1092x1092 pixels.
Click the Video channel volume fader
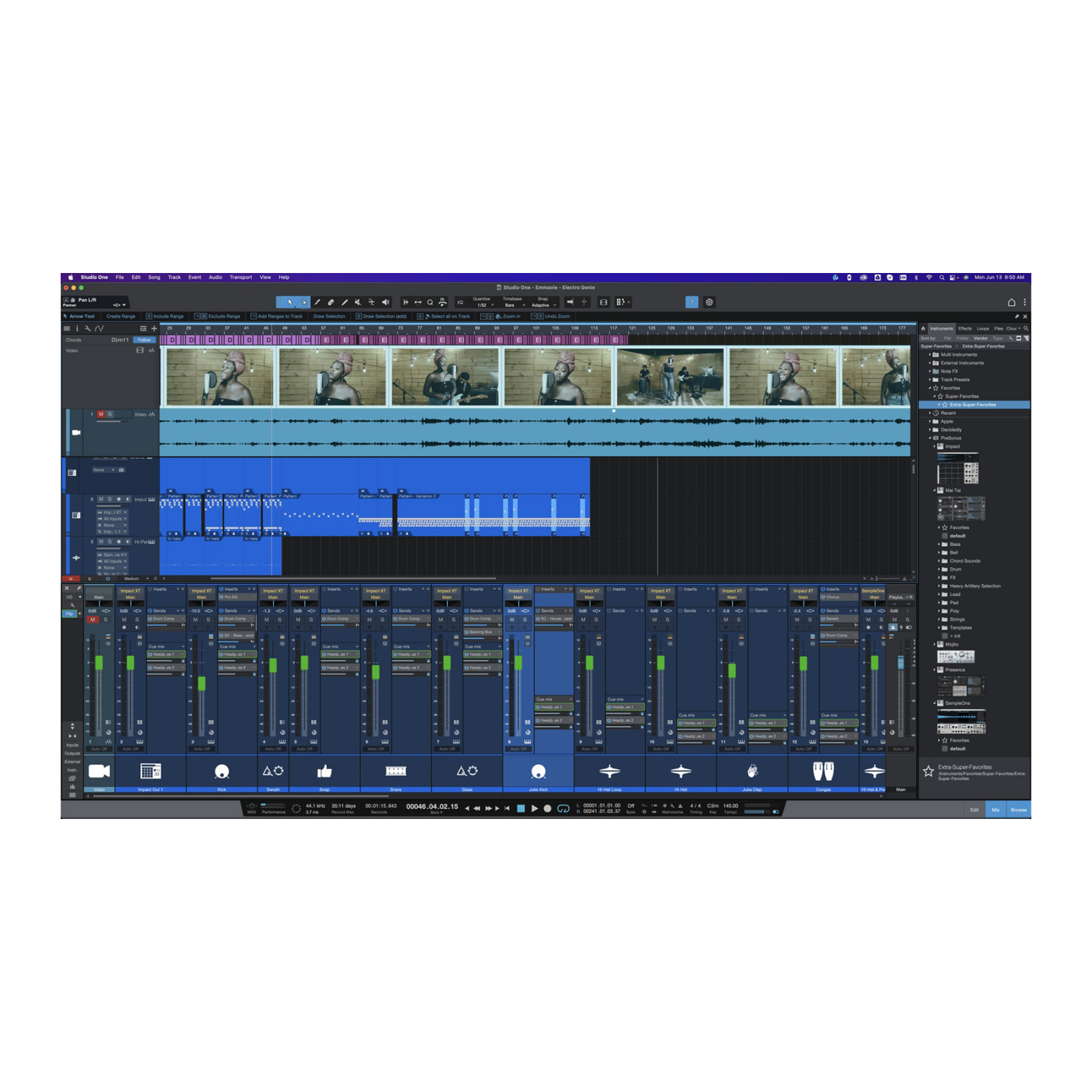[x=99, y=663]
